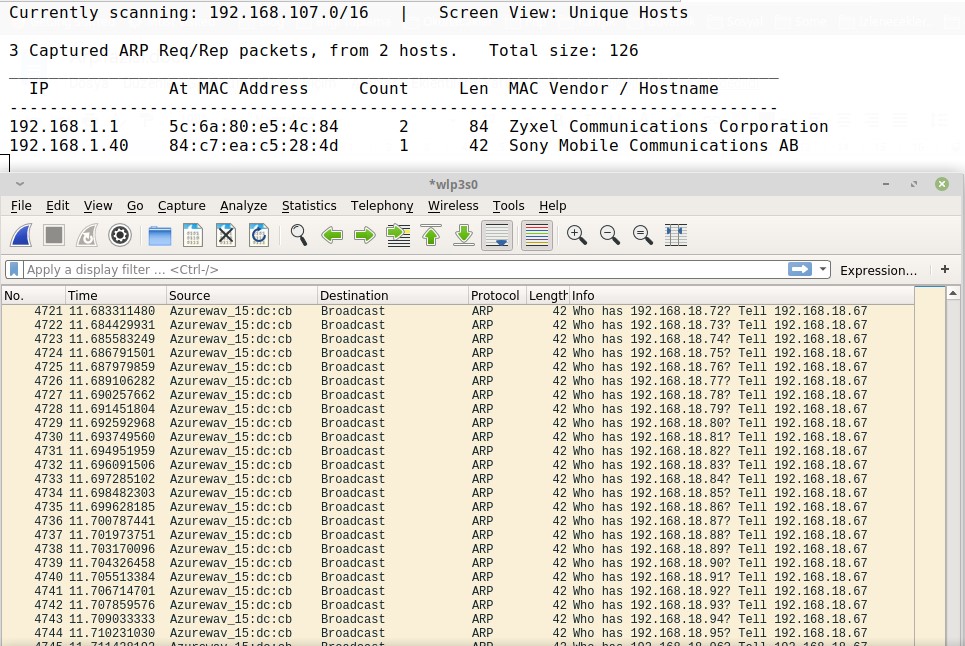Image resolution: width=965 pixels, height=646 pixels.
Task: Toggle auto-scroll during live capture
Action: click(x=497, y=235)
